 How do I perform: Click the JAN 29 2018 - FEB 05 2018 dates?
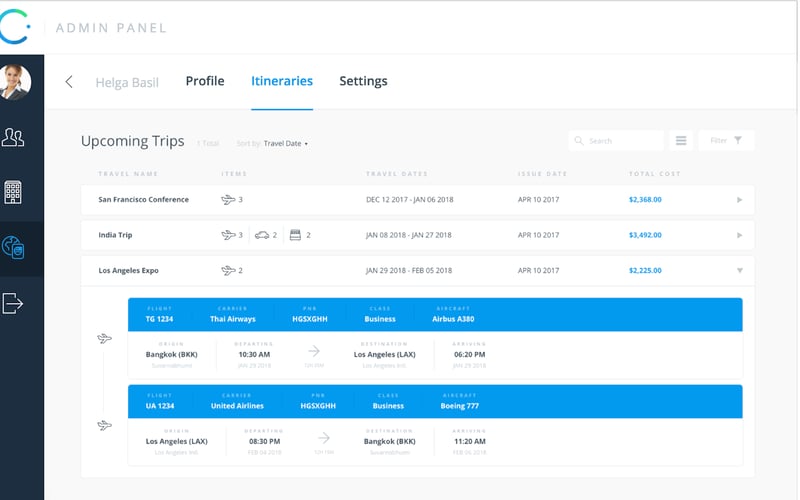coord(409,270)
